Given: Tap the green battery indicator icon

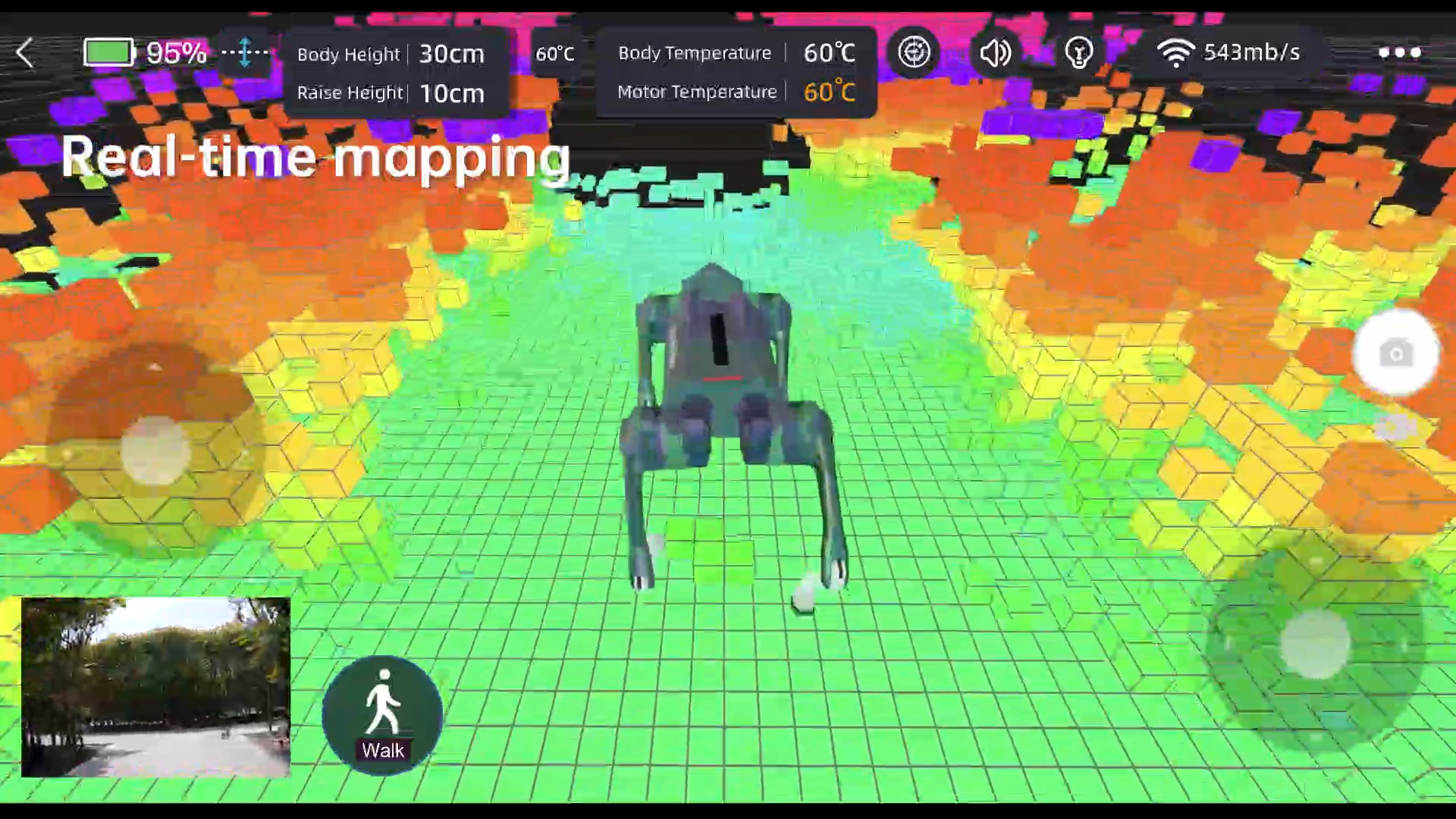Looking at the screenshot, I should point(109,52).
